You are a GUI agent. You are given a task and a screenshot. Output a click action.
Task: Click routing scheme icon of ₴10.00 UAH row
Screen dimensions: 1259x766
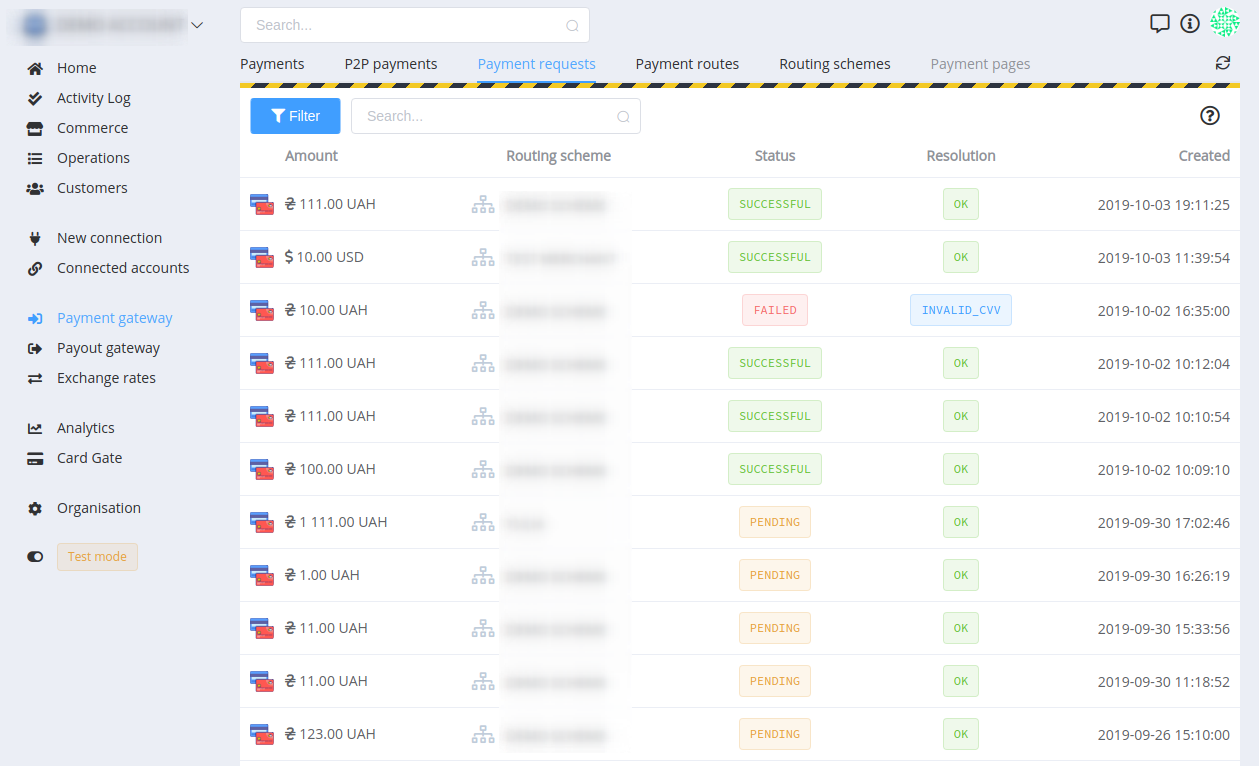(483, 310)
